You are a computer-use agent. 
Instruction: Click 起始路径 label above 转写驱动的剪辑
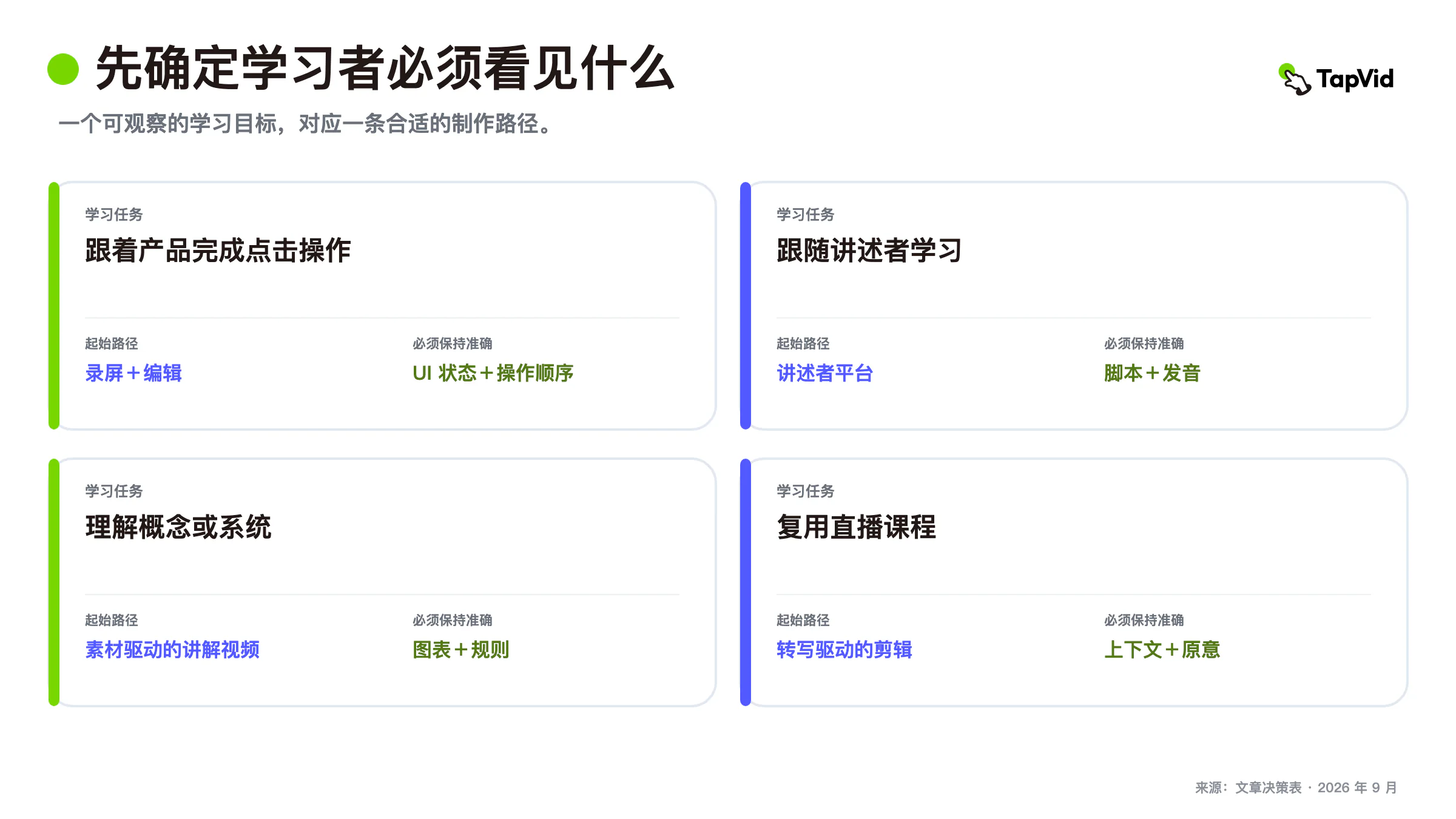(803, 620)
